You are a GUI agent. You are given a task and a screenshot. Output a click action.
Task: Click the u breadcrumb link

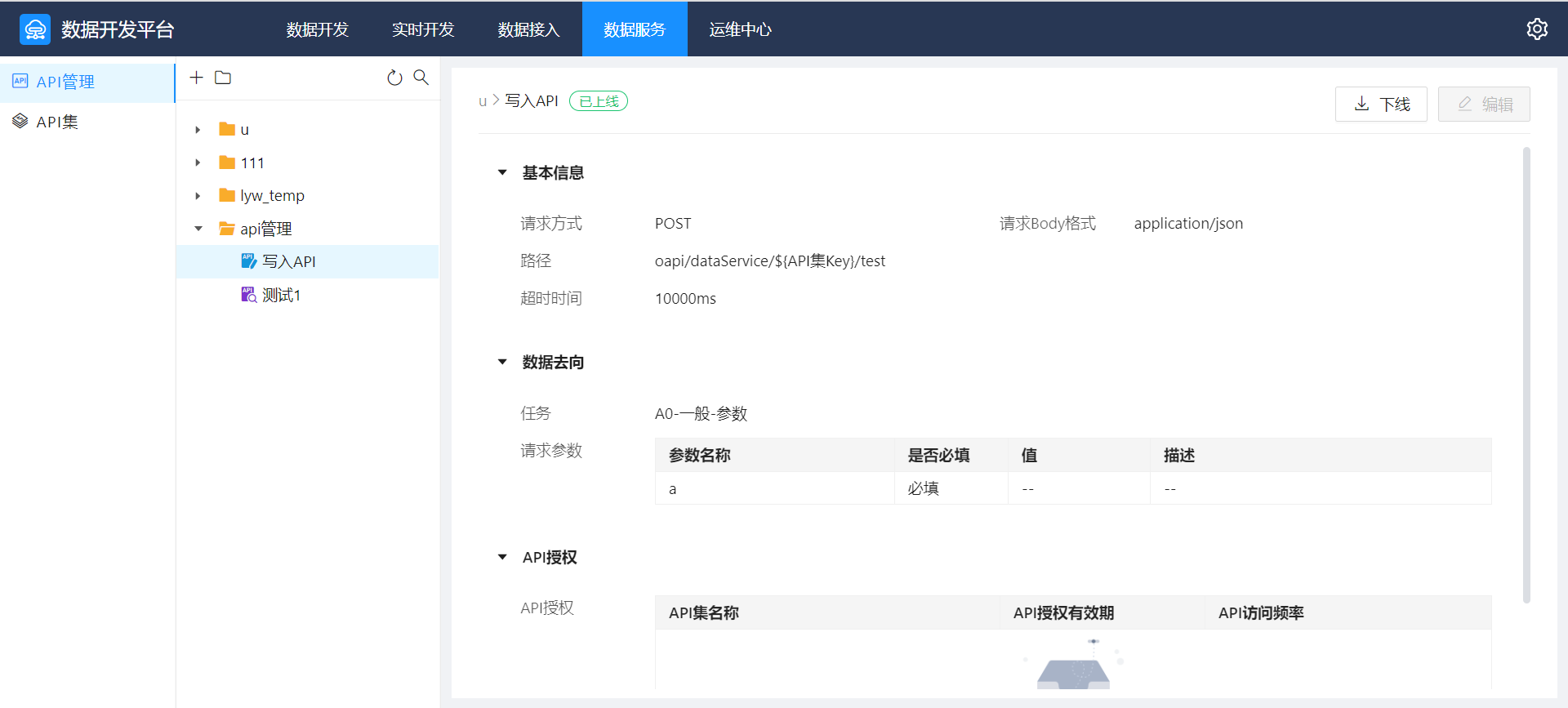[x=483, y=101]
